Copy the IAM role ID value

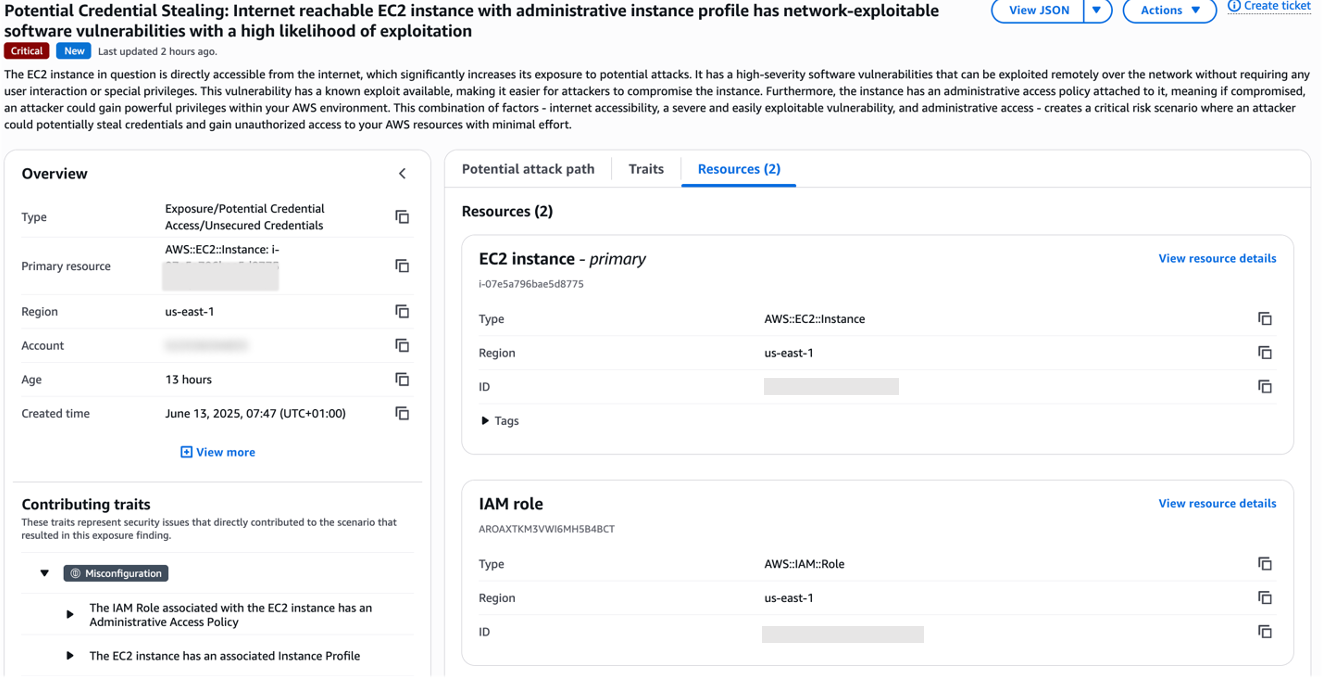[1265, 632]
